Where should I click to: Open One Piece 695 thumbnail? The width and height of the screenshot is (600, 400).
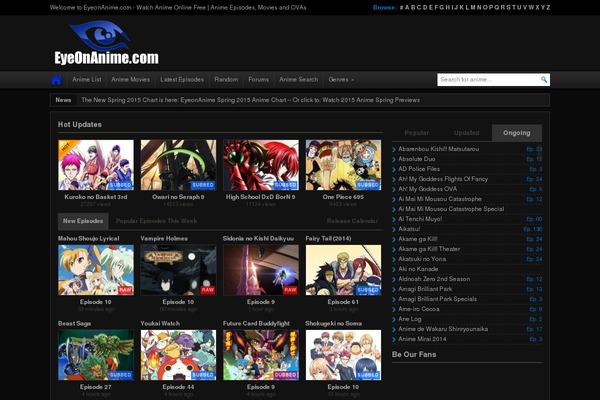click(x=343, y=165)
